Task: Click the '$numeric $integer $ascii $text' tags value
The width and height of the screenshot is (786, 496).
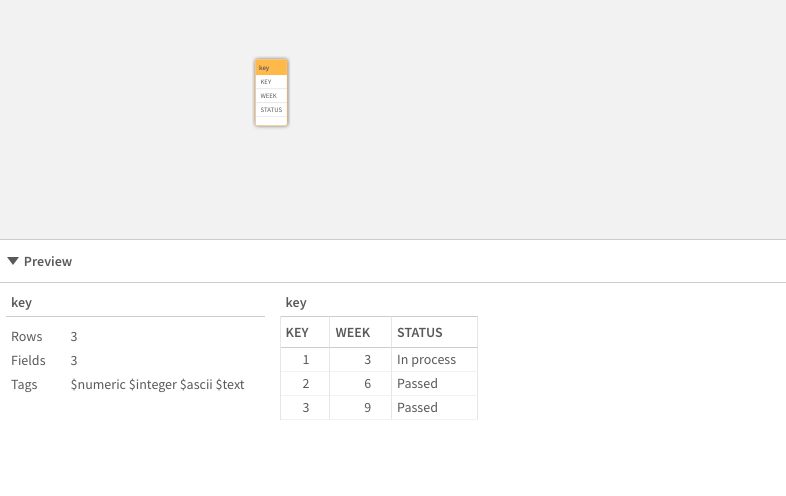Action: pos(157,385)
